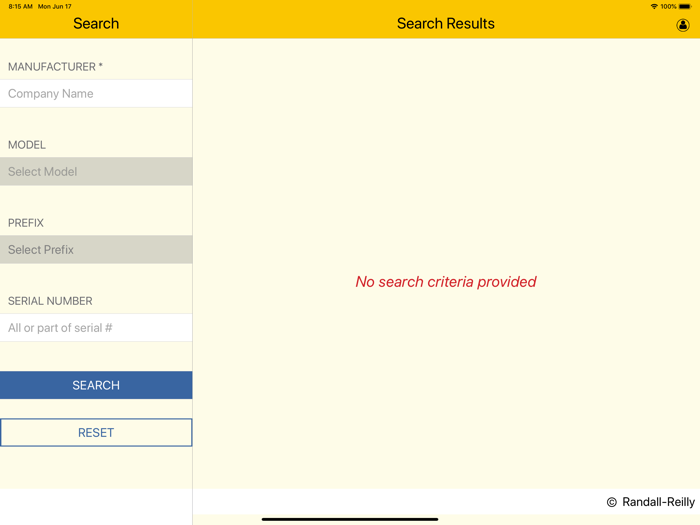Select the SERIAL NUMBER label

click(50, 301)
